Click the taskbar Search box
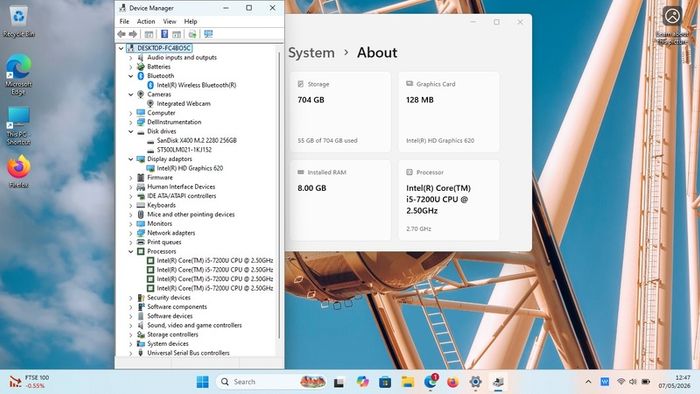This screenshot has width=700, height=394. click(271, 382)
